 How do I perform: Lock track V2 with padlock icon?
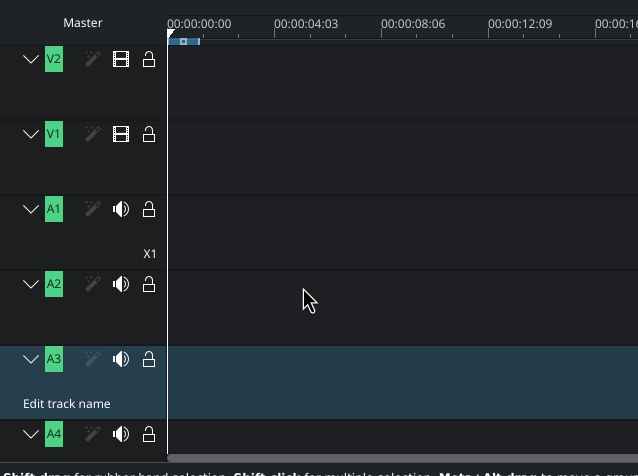pyautogui.click(x=149, y=60)
